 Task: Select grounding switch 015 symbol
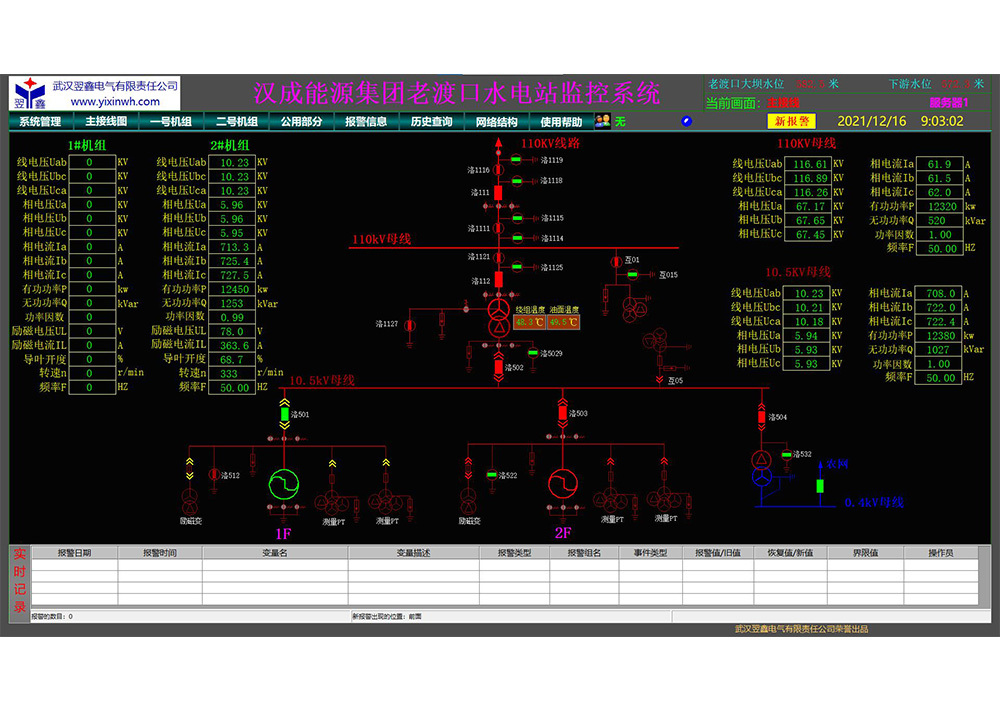pos(632,275)
